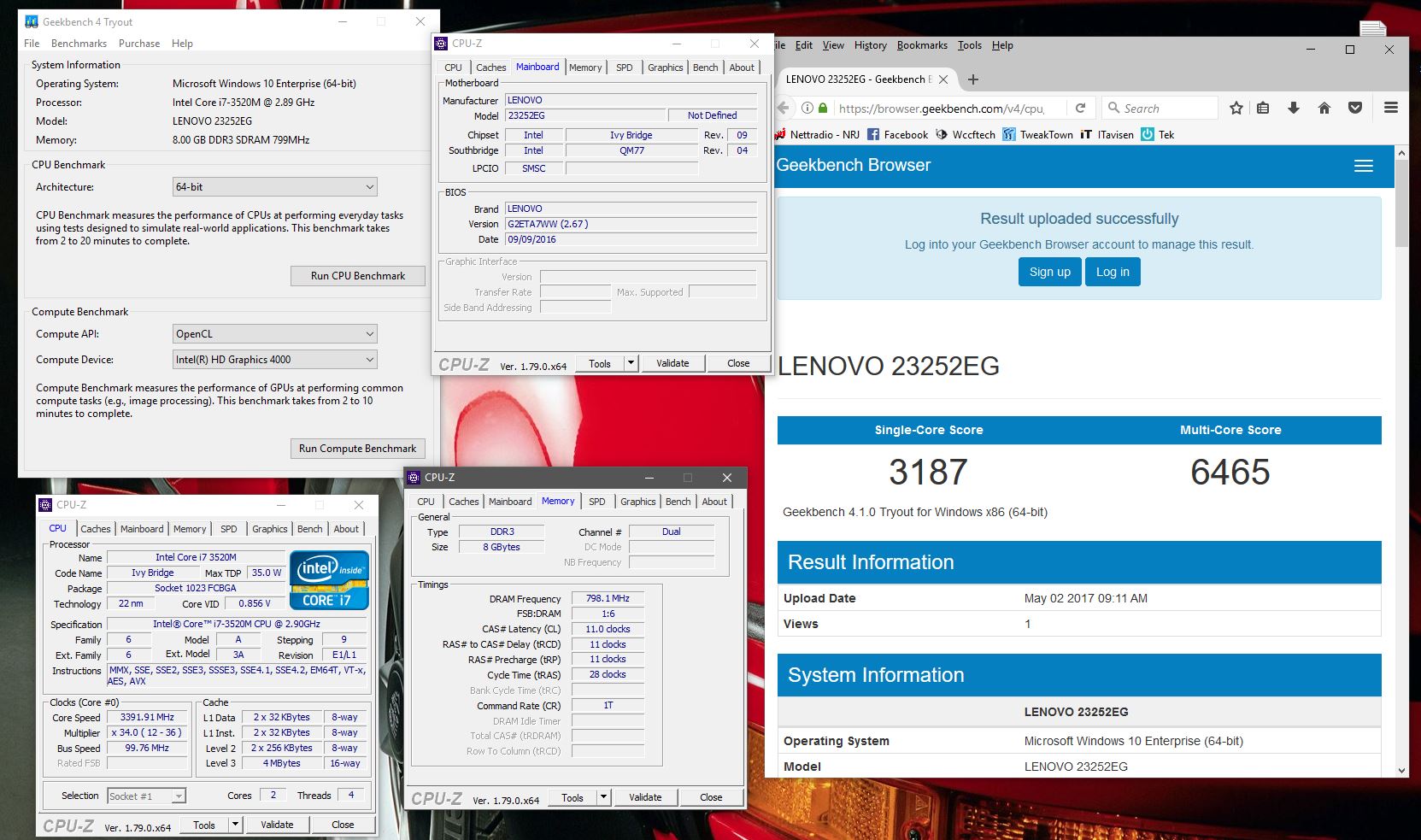Open the Firefox bookmarks list icon
The height and width of the screenshot is (840, 1421).
[x=1263, y=108]
